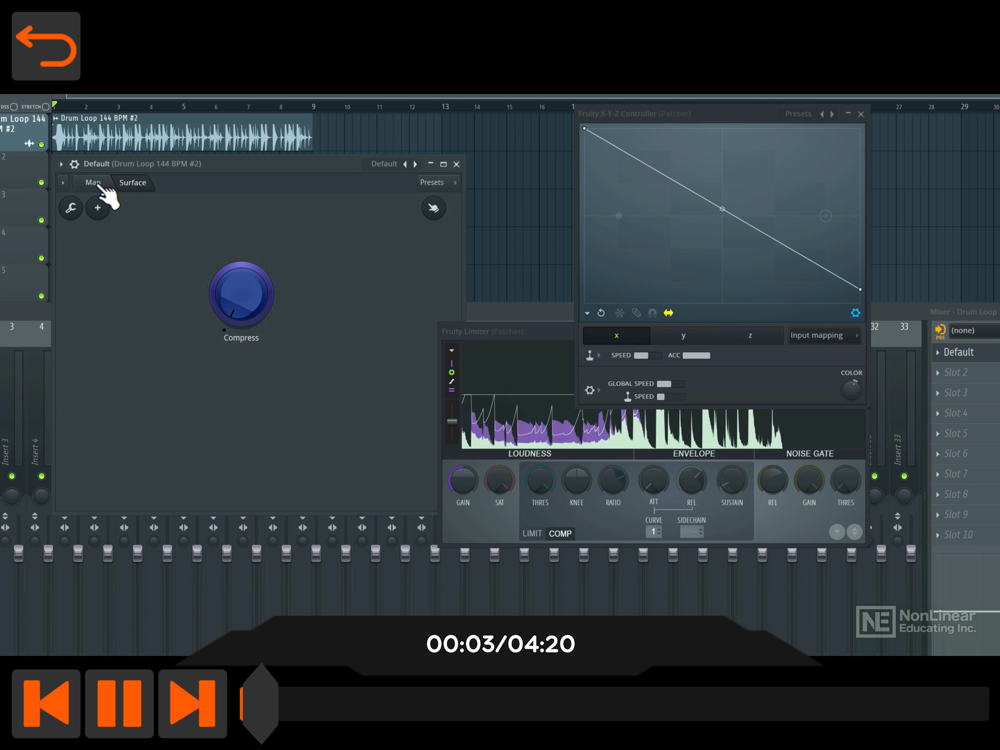Image resolution: width=1000 pixels, height=750 pixels.
Task: Switch to the Surface tab
Action: click(132, 182)
